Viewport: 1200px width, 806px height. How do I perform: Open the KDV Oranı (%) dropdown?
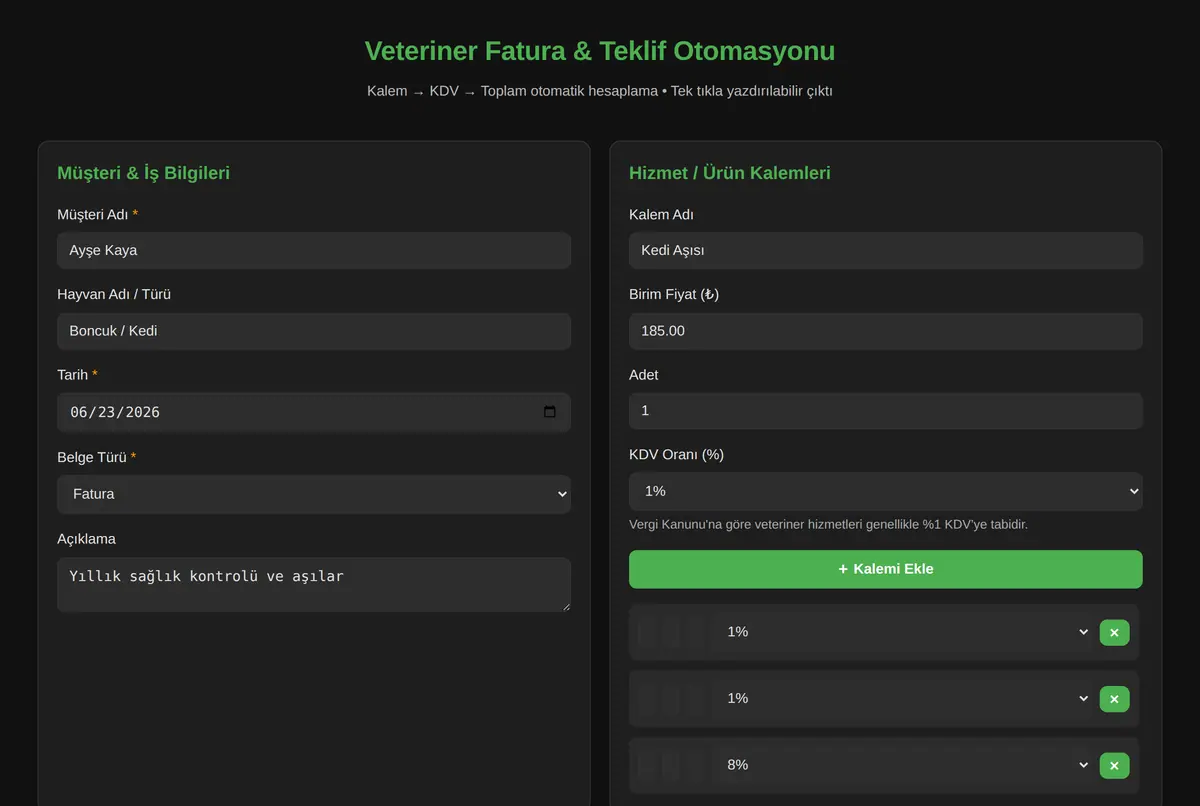pos(886,491)
